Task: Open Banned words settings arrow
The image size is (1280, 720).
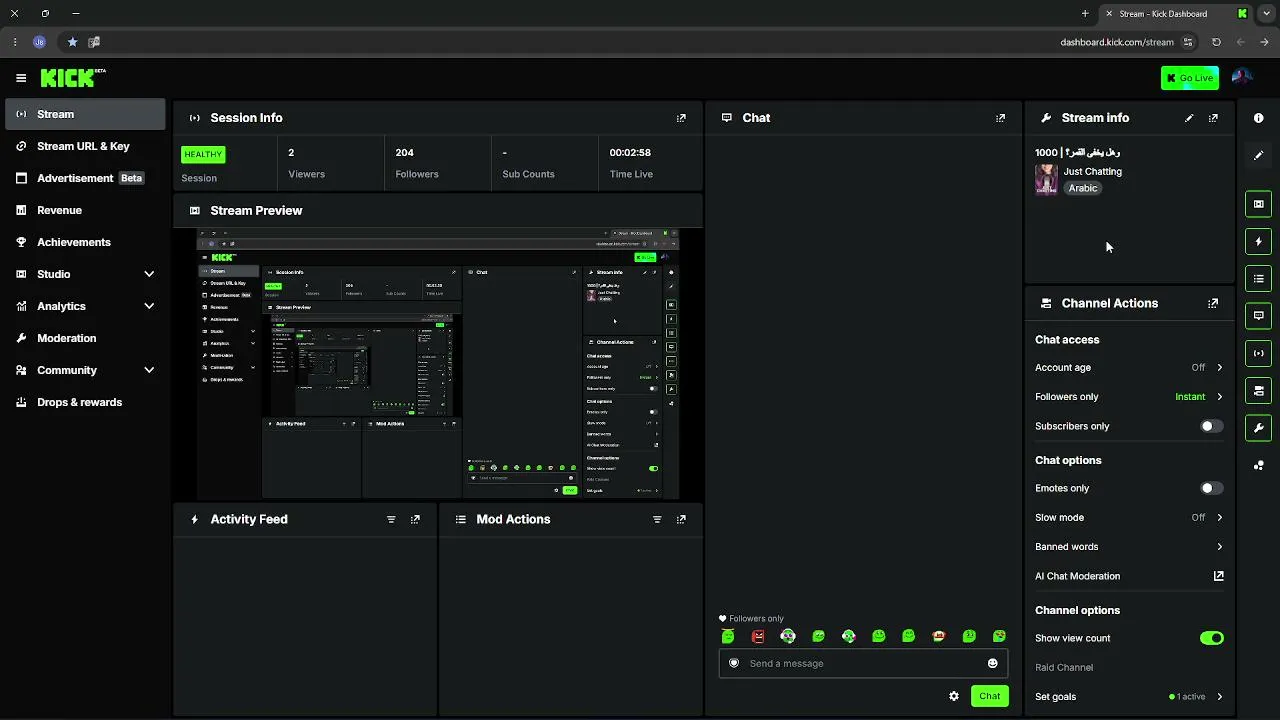Action: click(1219, 547)
